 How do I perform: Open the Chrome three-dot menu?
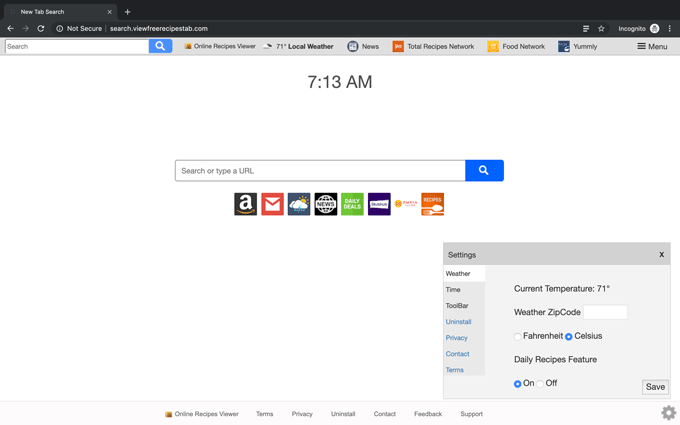click(670, 29)
